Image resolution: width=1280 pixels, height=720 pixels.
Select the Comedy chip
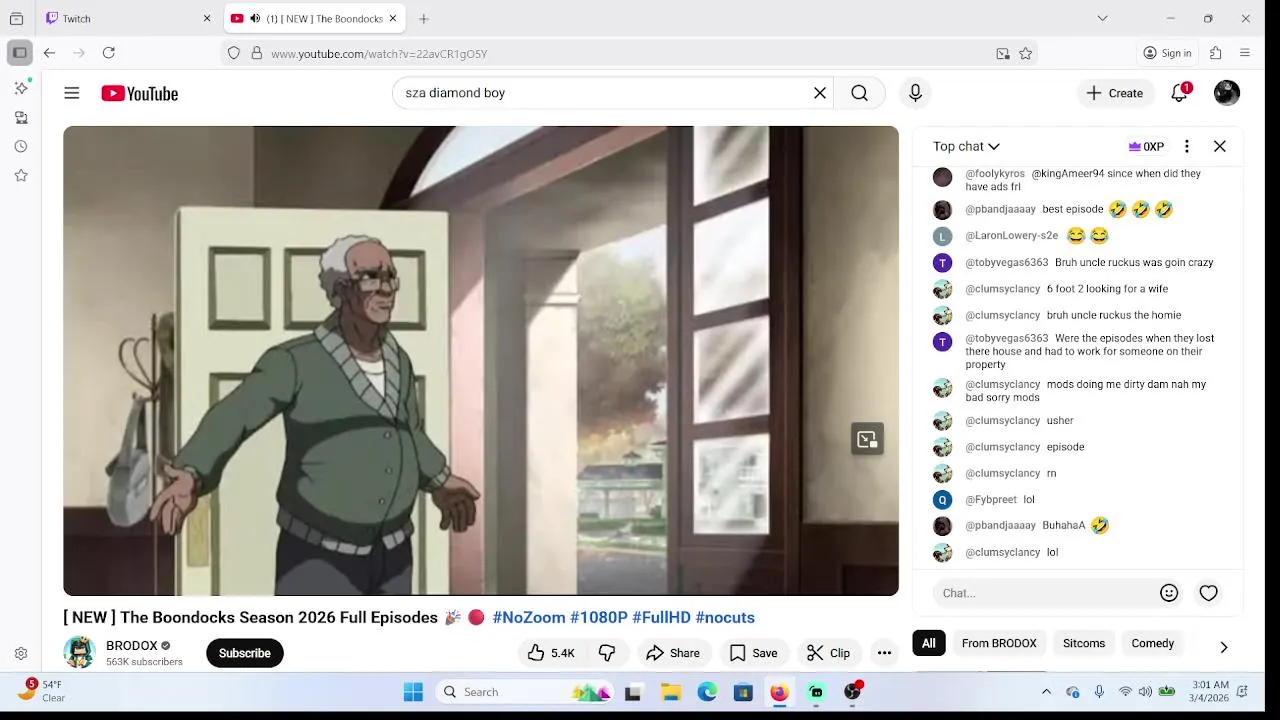(x=1153, y=643)
